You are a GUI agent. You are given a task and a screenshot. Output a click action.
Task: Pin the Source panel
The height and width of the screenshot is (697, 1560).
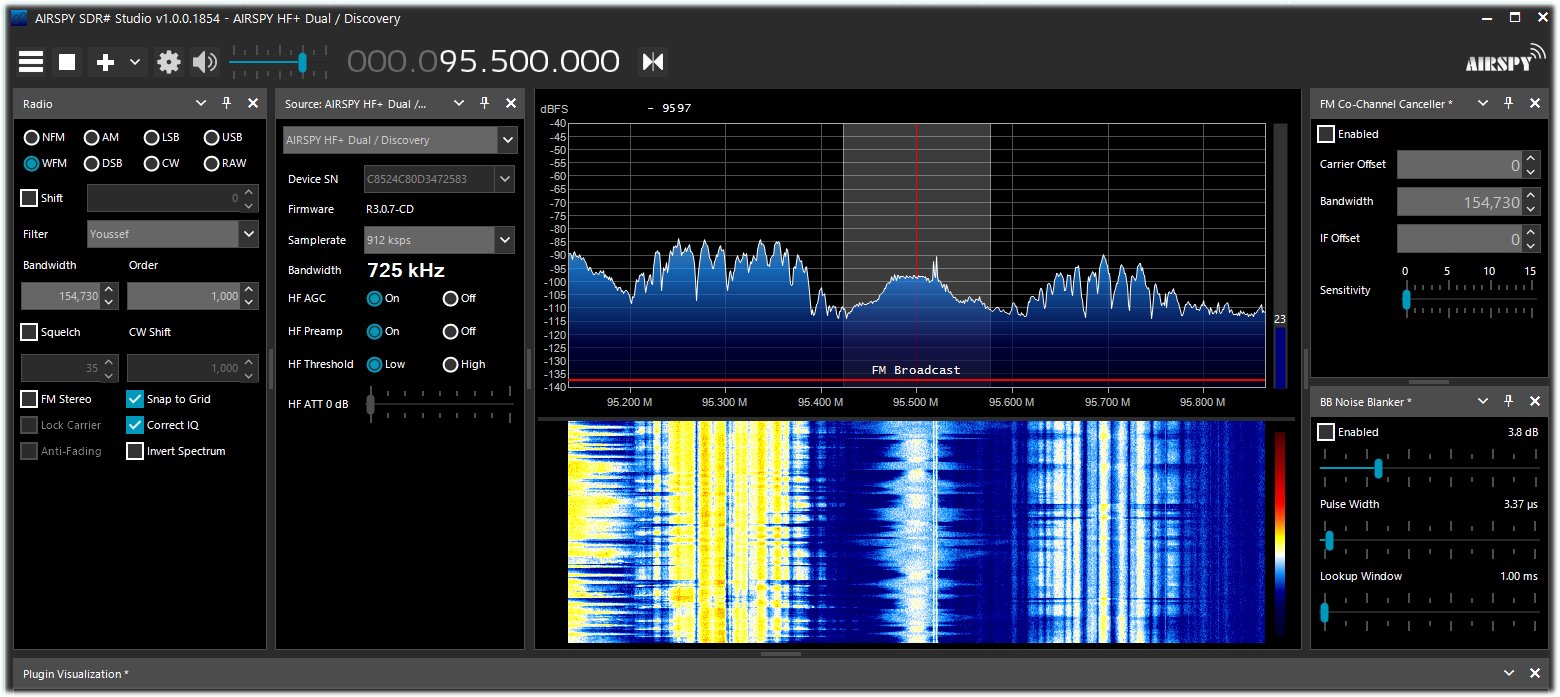(x=485, y=103)
